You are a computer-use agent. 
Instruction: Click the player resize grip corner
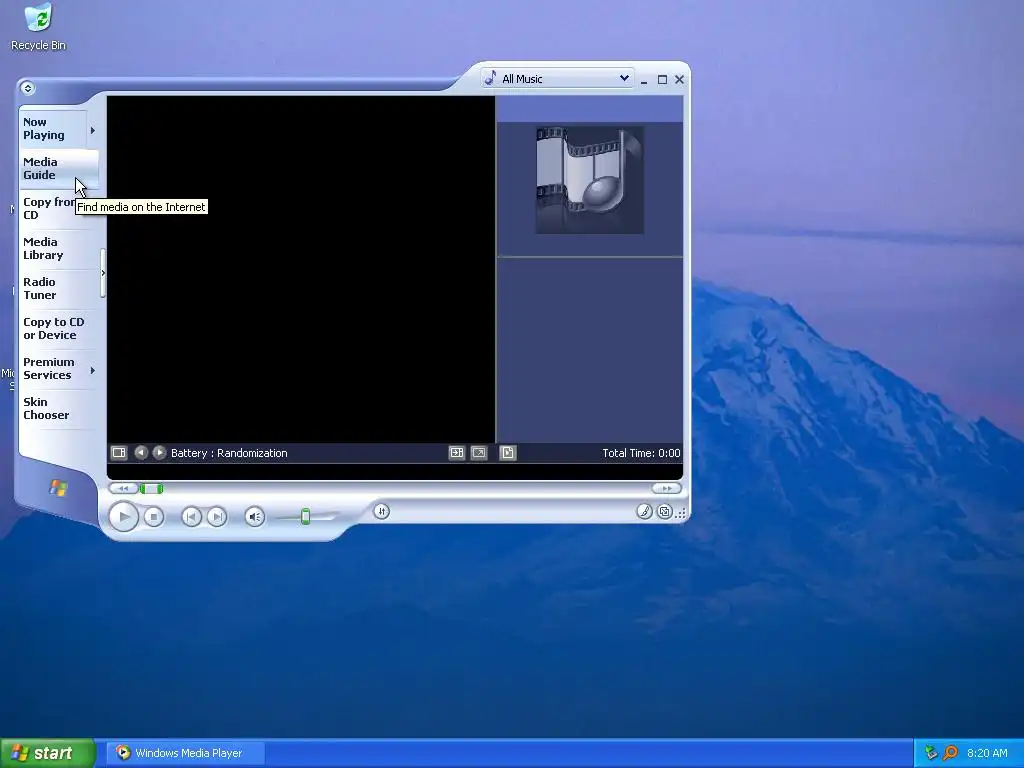(x=681, y=513)
